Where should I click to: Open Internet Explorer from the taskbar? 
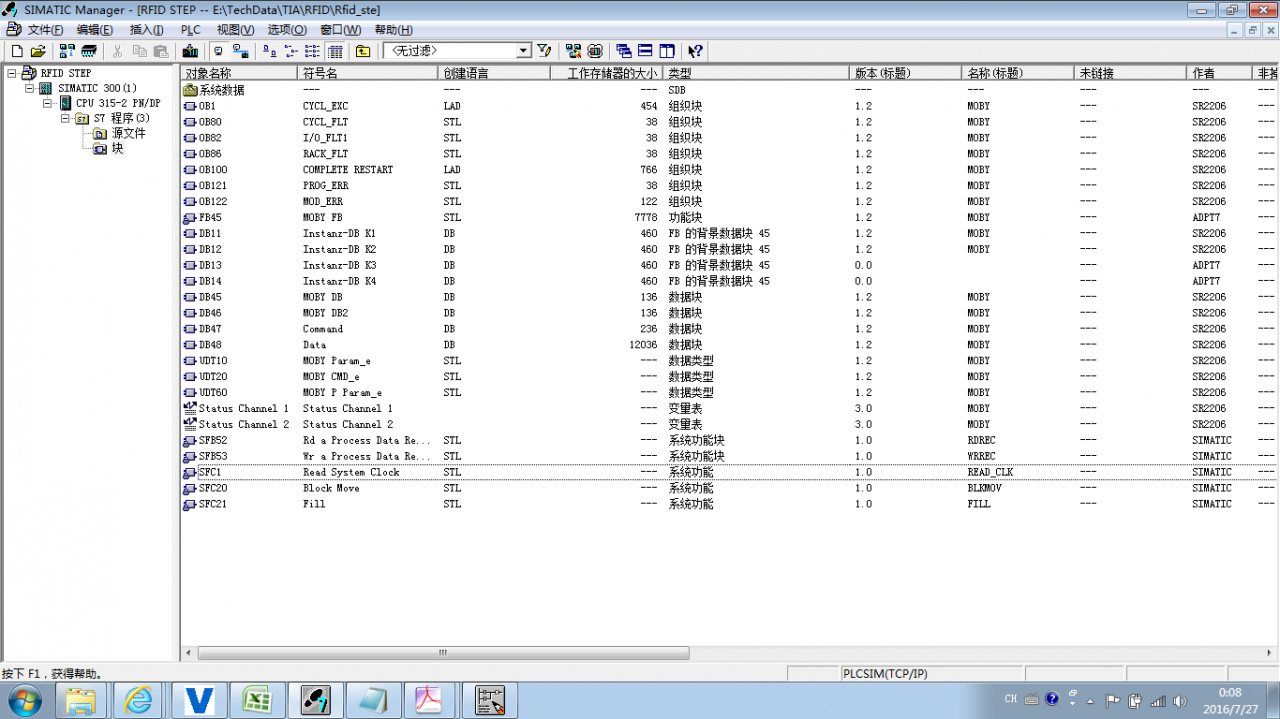(x=139, y=700)
